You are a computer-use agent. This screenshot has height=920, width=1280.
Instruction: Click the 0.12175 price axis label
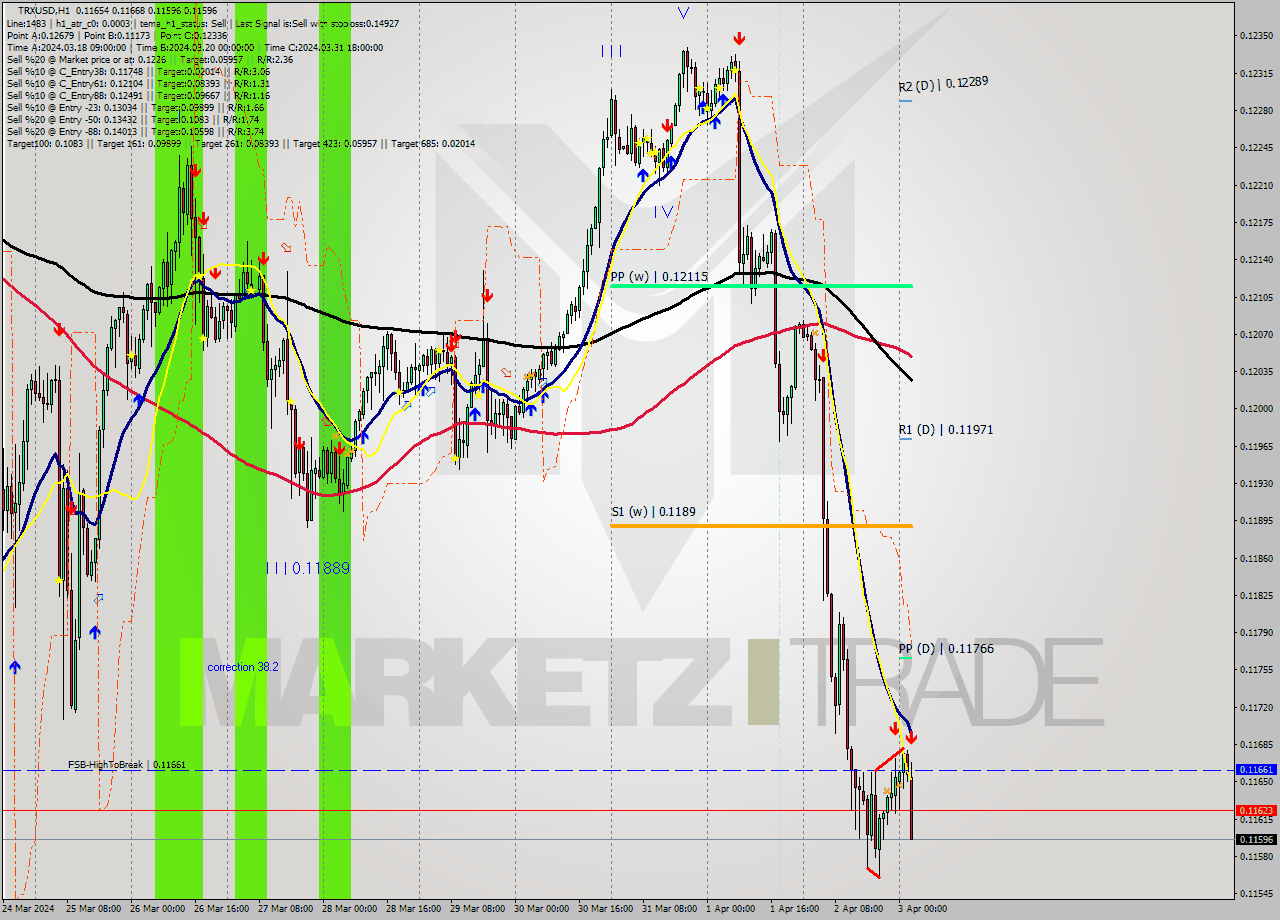[x=1257, y=223]
